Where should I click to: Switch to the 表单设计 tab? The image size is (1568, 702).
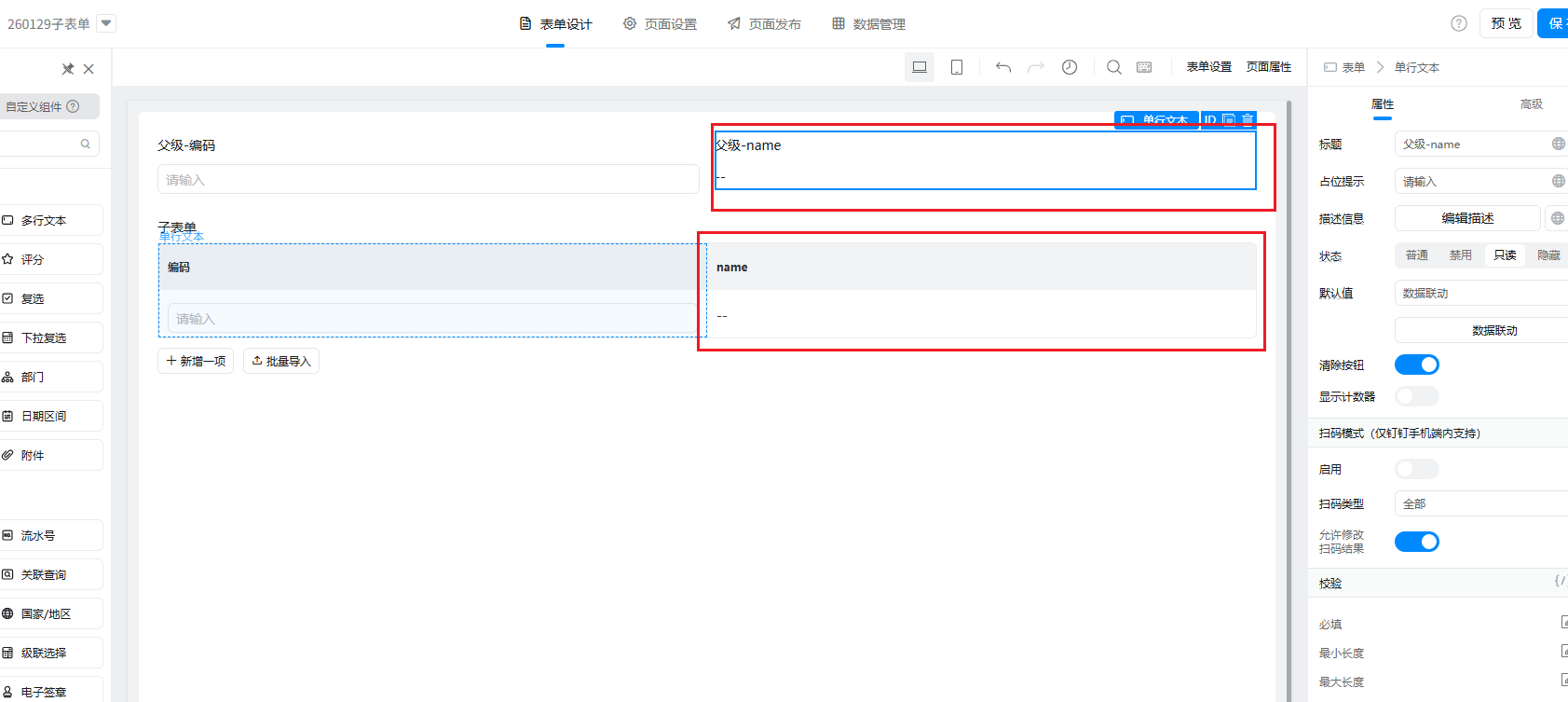click(555, 24)
